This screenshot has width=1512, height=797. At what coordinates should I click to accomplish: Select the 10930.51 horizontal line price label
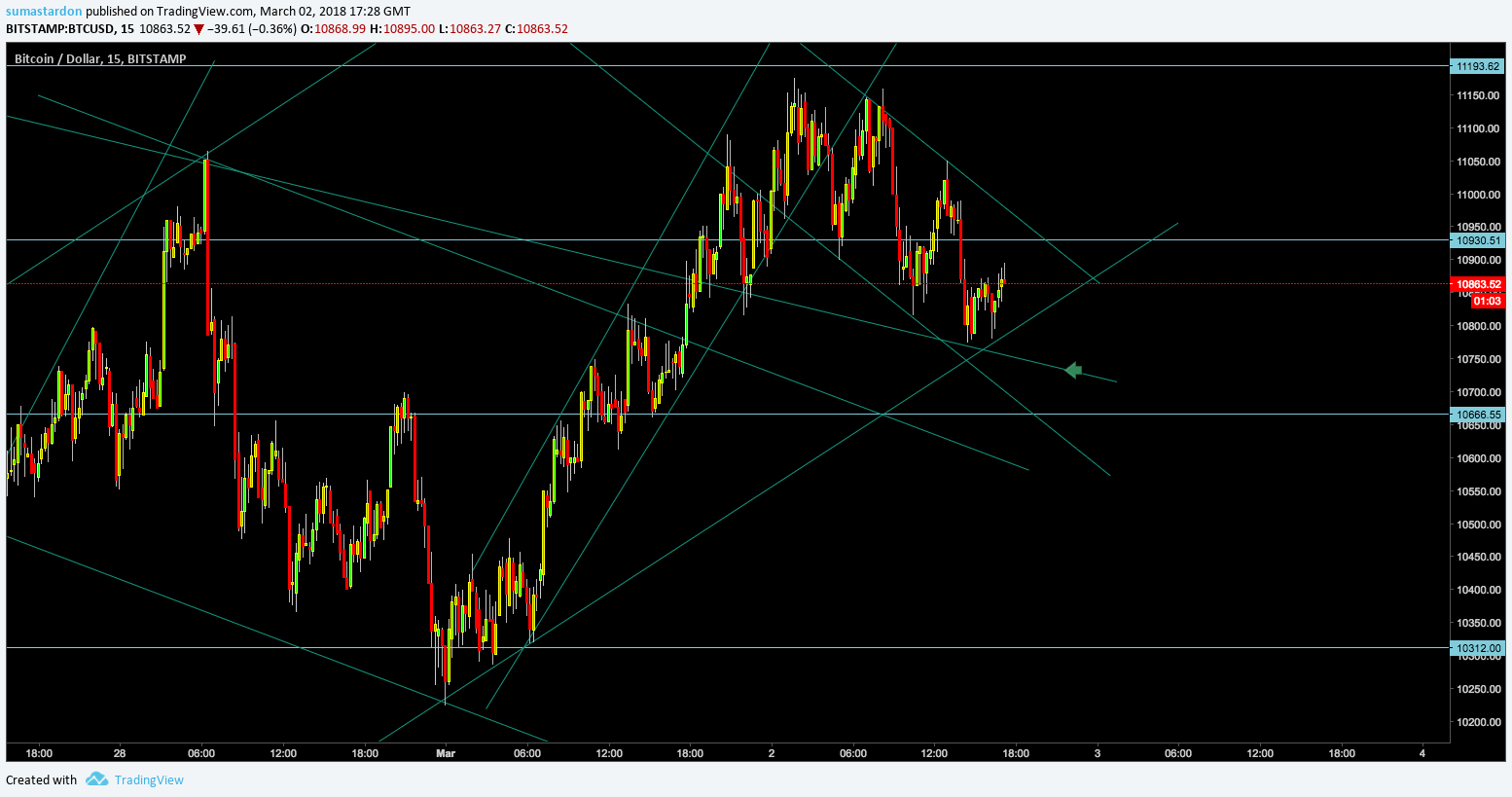(x=1477, y=240)
